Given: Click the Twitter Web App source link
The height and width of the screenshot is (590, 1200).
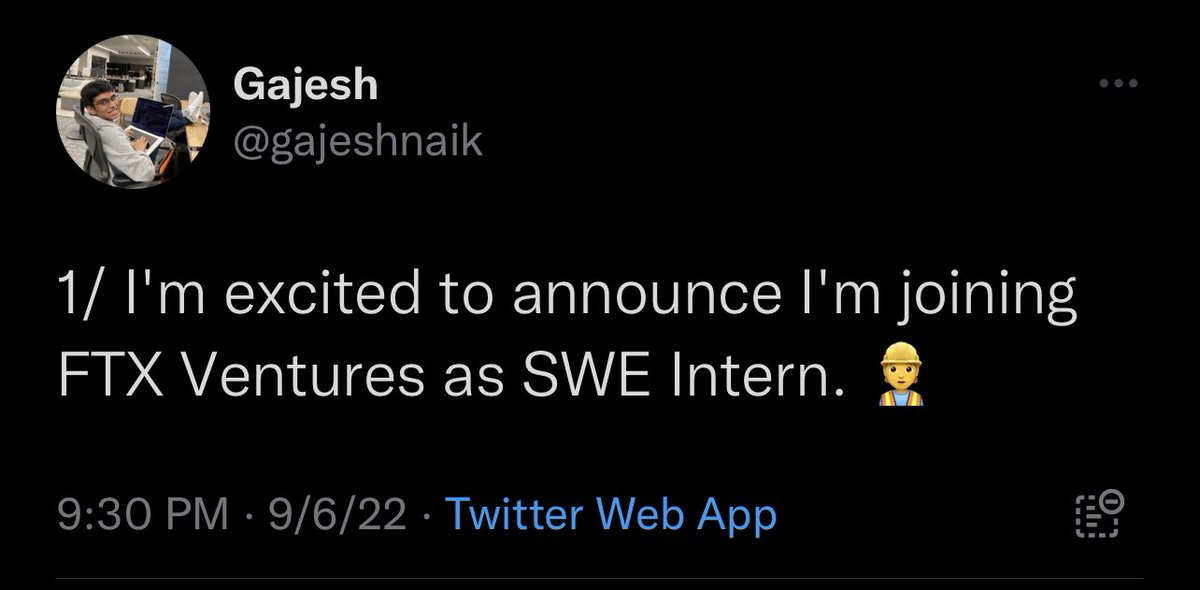Looking at the screenshot, I should click(x=608, y=516).
